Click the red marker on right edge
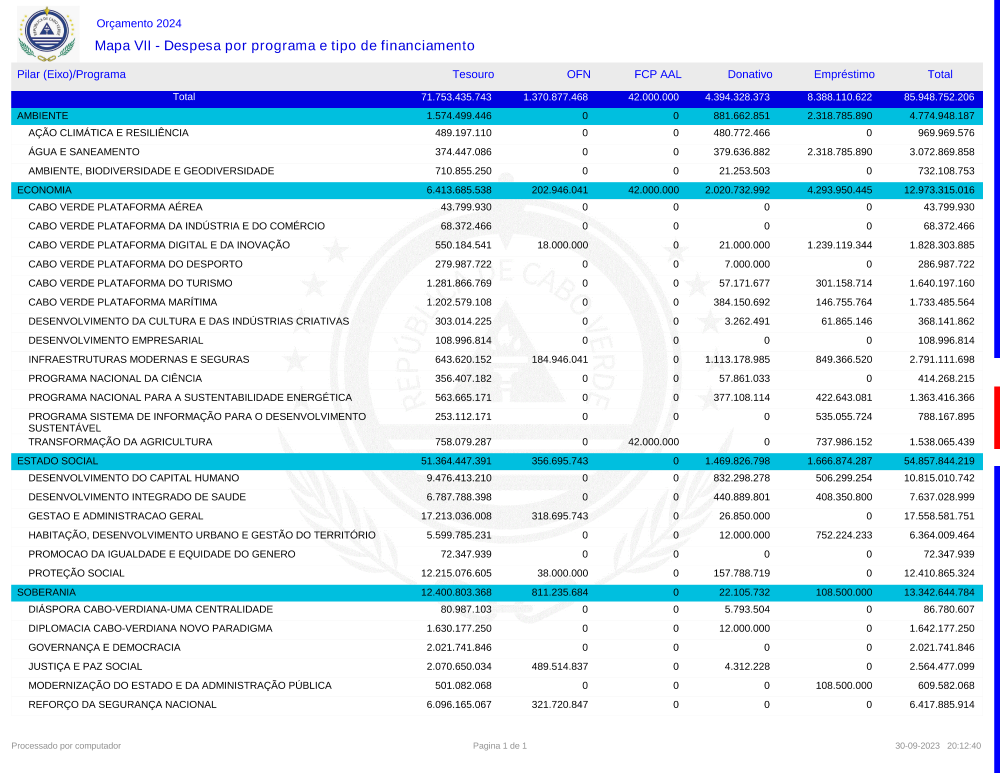 click(996, 417)
